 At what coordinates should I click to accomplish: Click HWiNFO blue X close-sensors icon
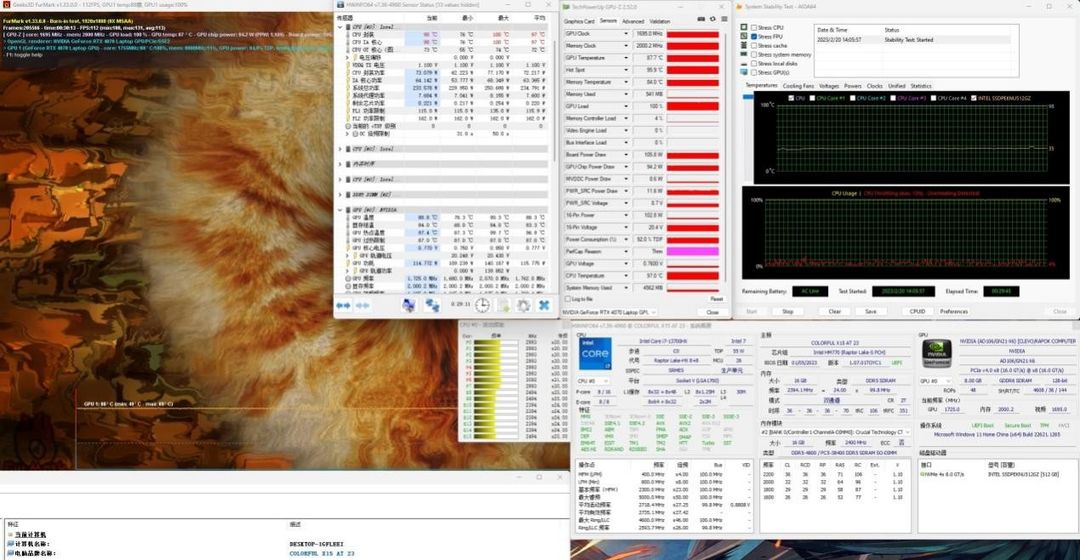tap(544, 304)
